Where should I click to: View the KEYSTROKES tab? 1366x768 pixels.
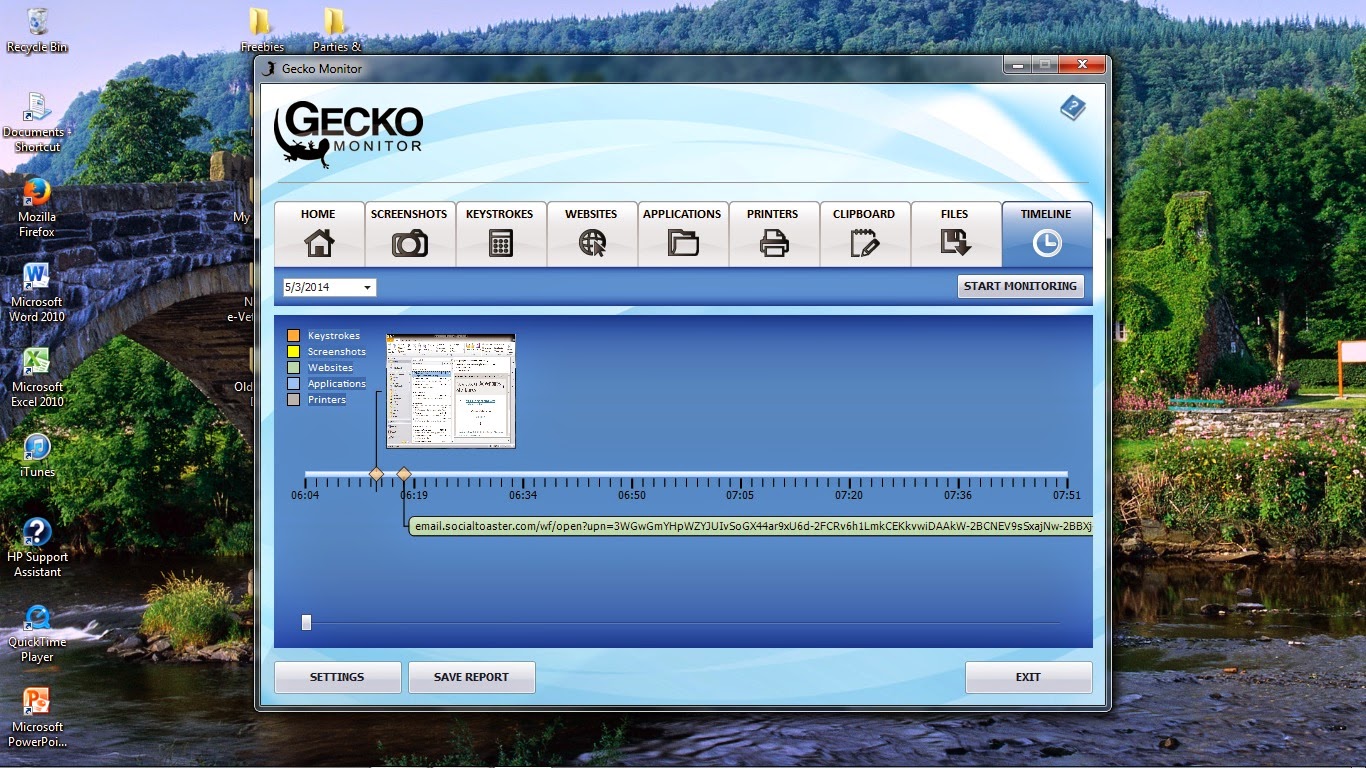[x=500, y=234]
